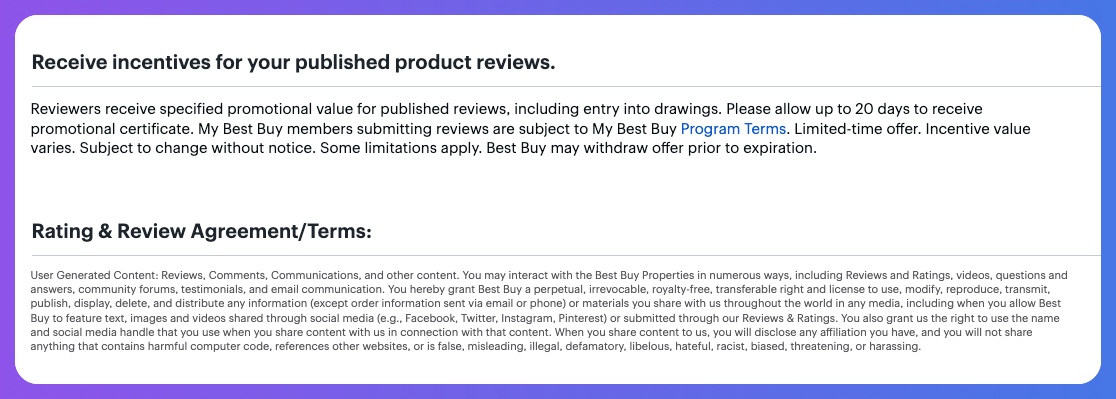
Task: Click the divider line under the Rating & Review heading
Action: (566, 255)
